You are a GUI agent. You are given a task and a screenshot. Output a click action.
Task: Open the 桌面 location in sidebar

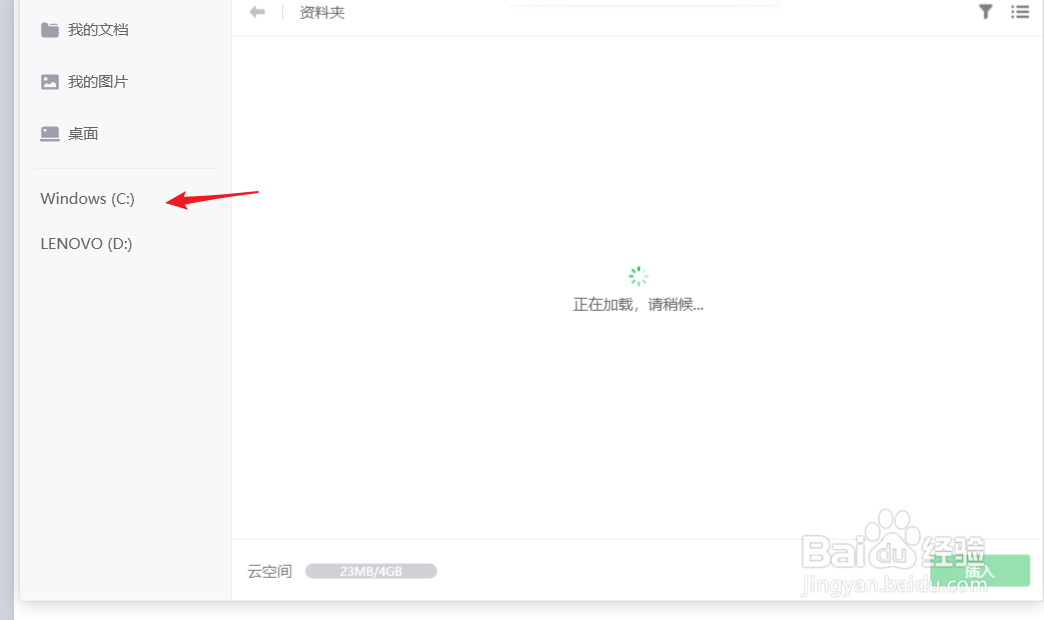(x=84, y=133)
